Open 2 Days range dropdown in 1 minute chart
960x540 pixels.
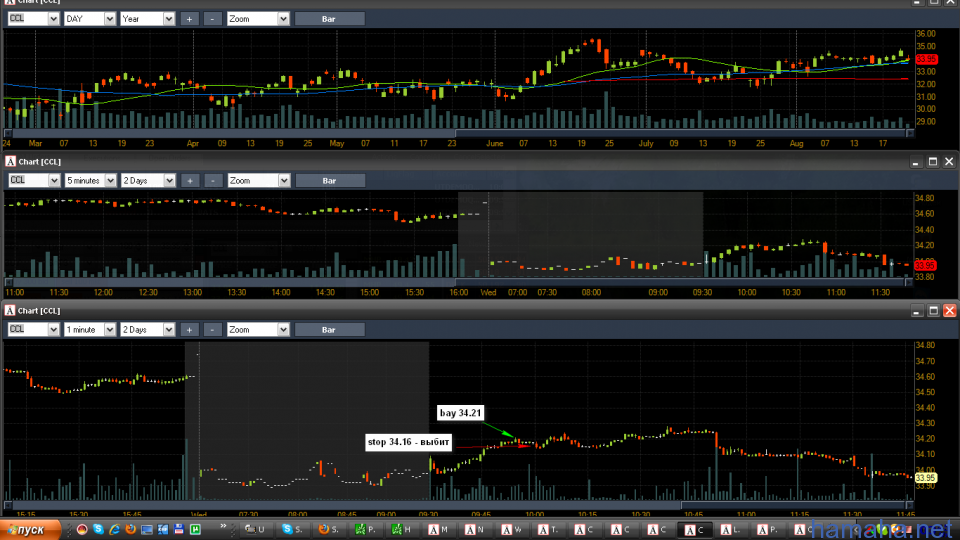coord(168,329)
